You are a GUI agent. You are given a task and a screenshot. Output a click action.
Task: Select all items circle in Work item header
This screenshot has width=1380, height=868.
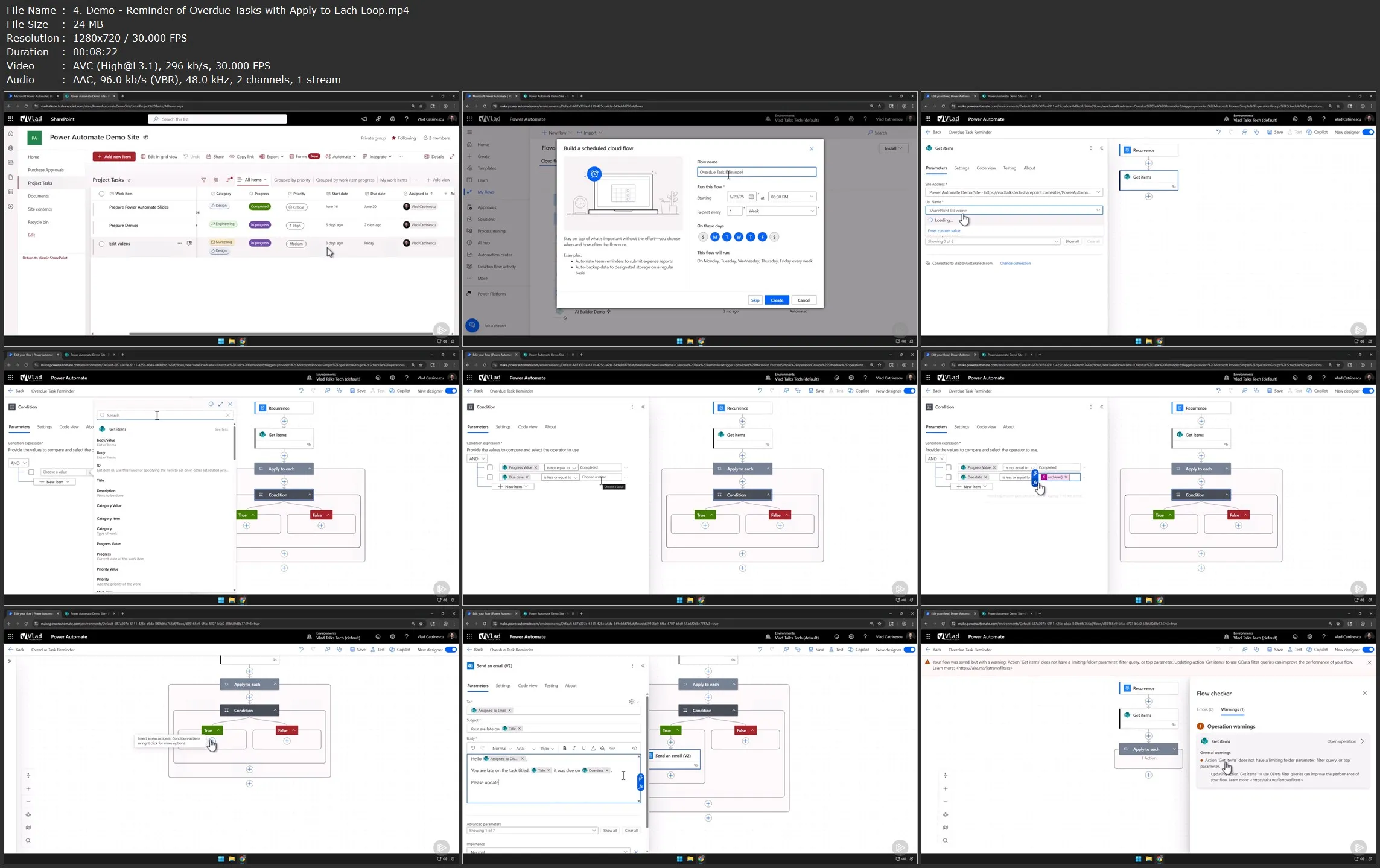coord(101,194)
